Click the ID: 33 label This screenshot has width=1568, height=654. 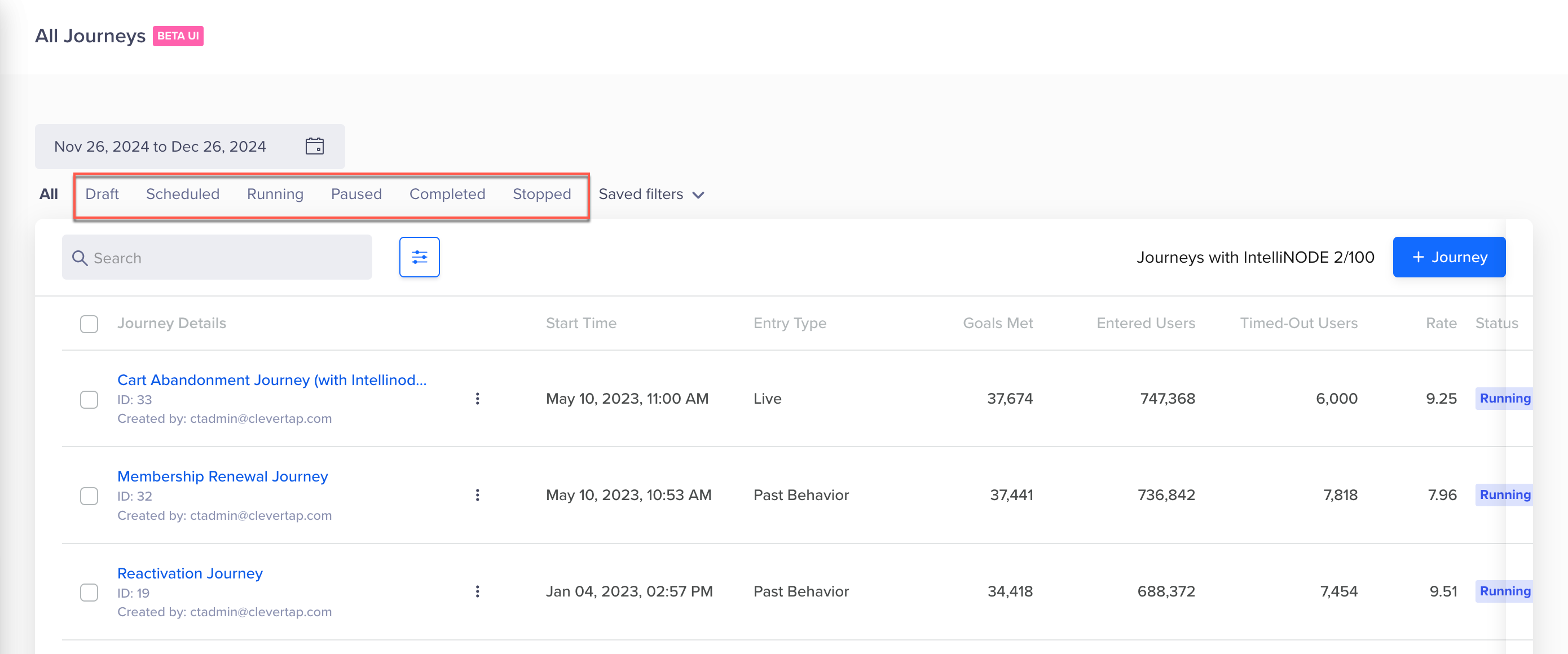(x=135, y=400)
